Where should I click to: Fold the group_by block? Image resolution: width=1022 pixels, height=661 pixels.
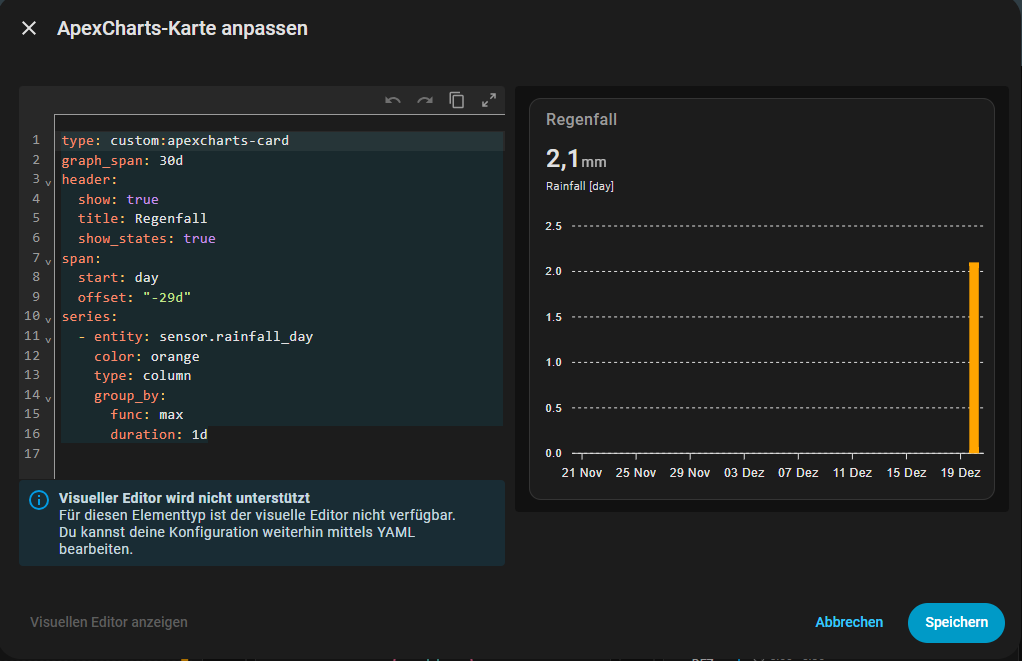(x=48, y=397)
